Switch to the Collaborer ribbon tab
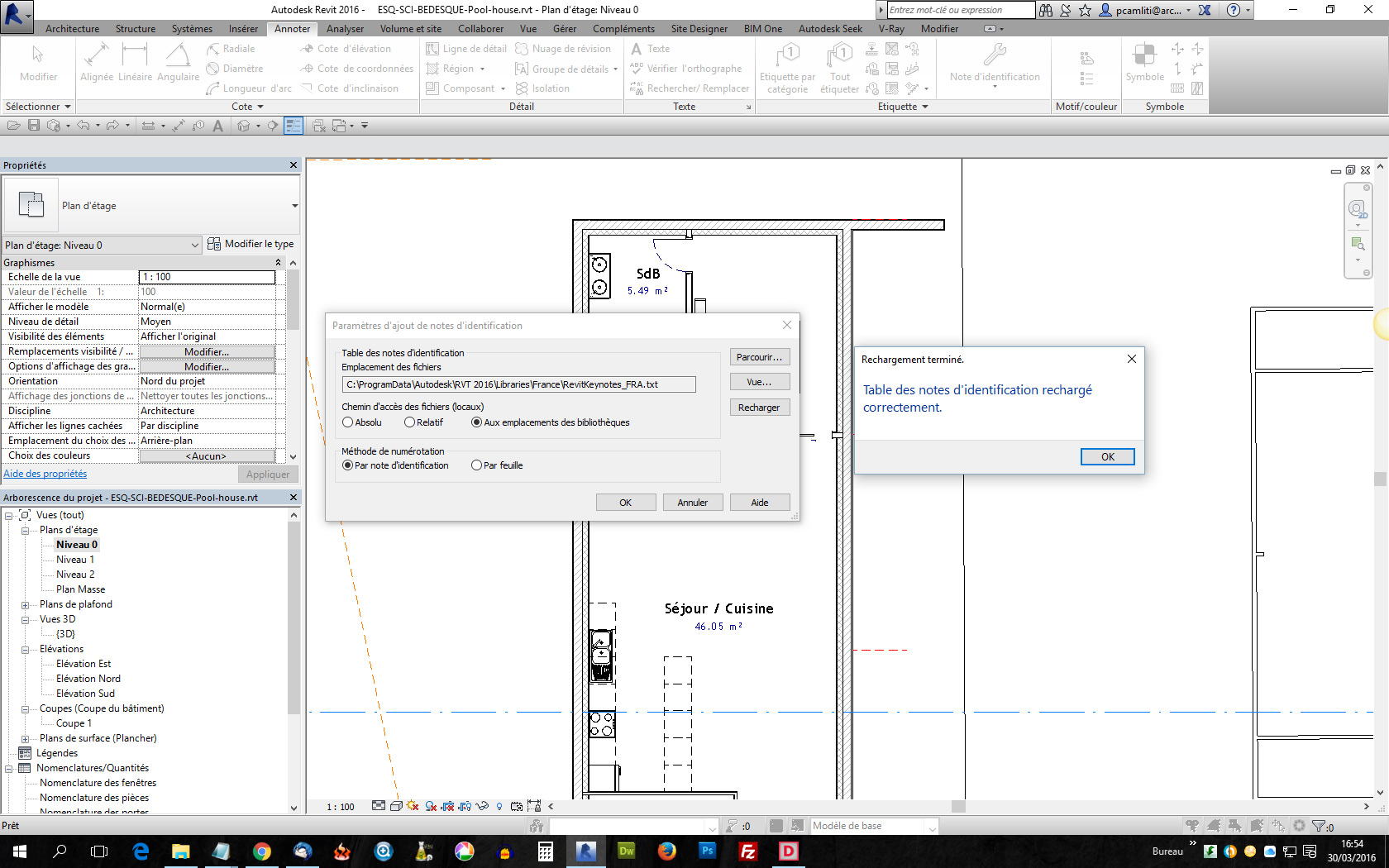Viewport: 1389px width, 868px height. coord(480,29)
